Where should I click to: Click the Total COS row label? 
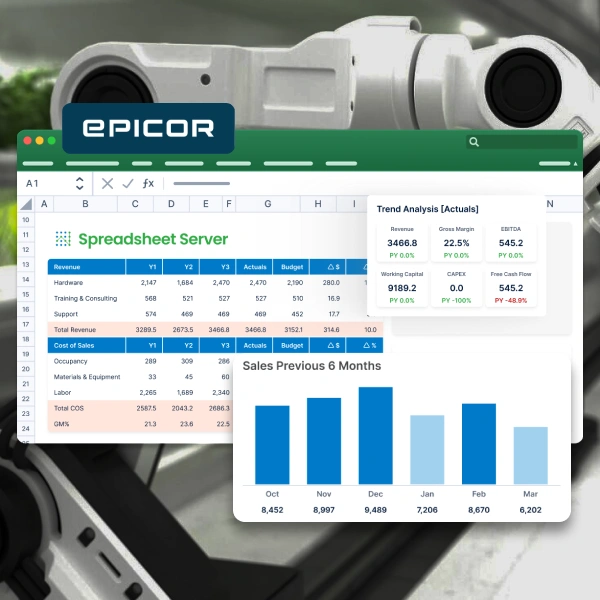click(x=68, y=408)
